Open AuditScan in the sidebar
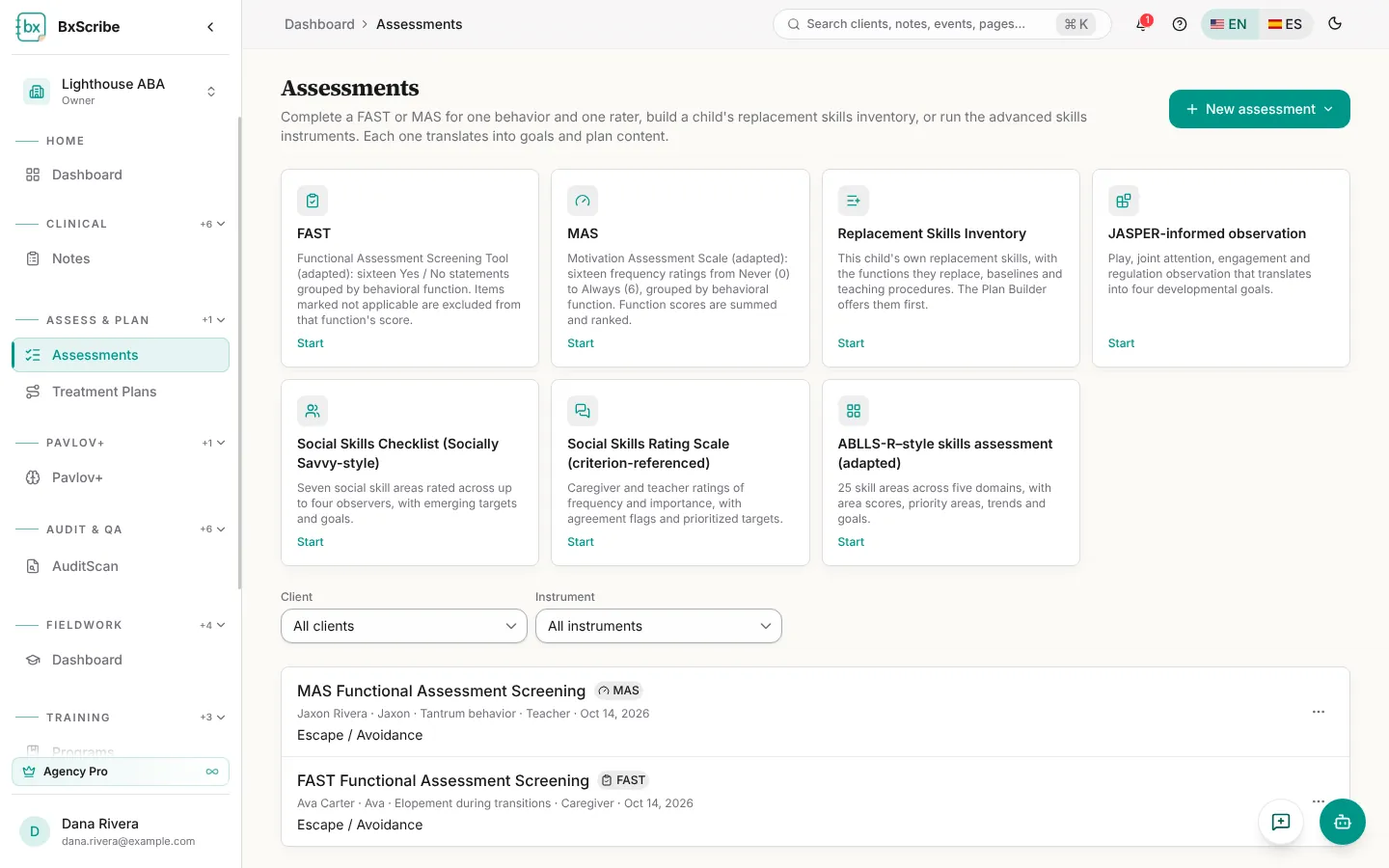The height and width of the screenshot is (868, 1389). (x=121, y=566)
